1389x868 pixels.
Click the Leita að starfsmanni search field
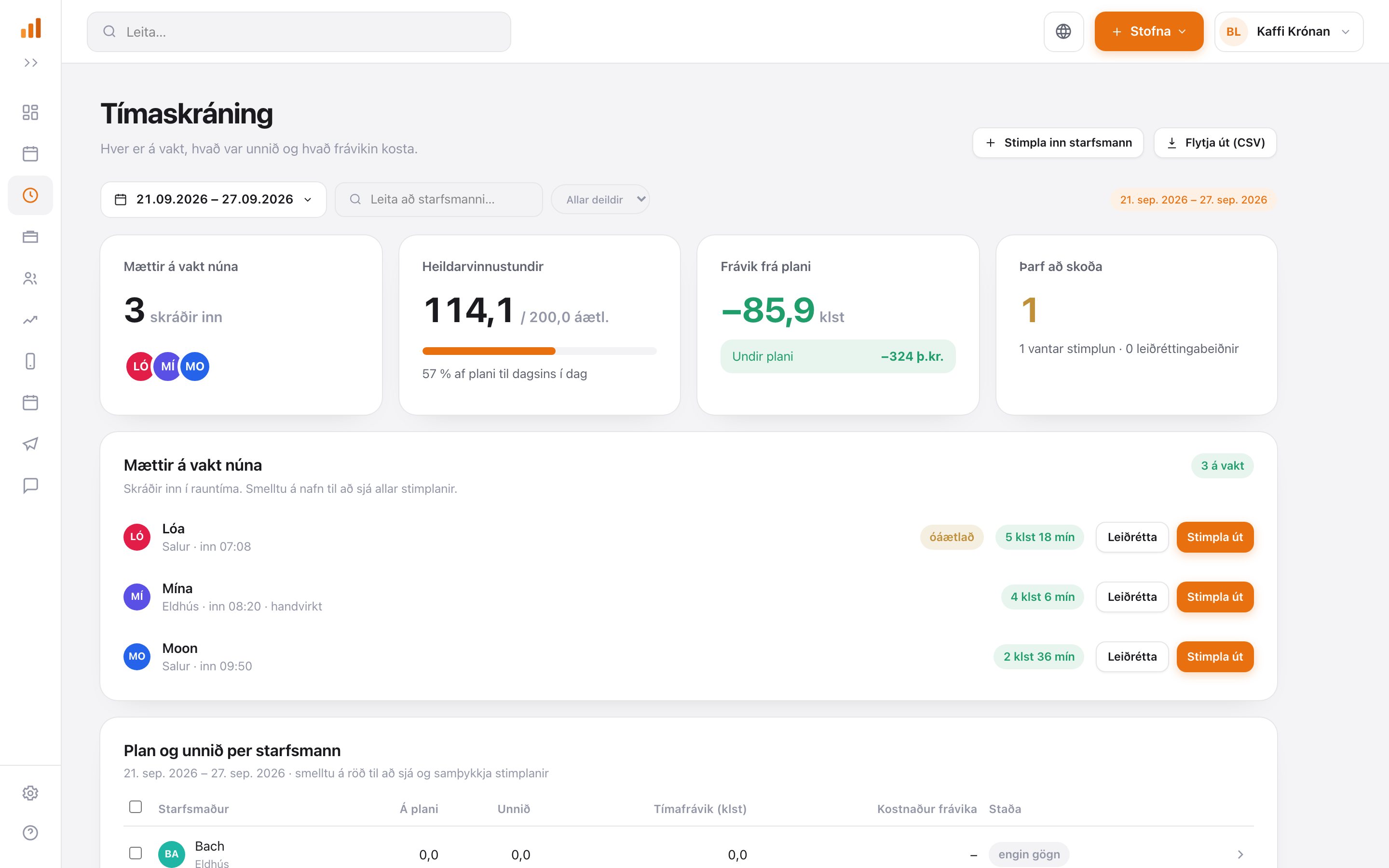tap(438, 199)
